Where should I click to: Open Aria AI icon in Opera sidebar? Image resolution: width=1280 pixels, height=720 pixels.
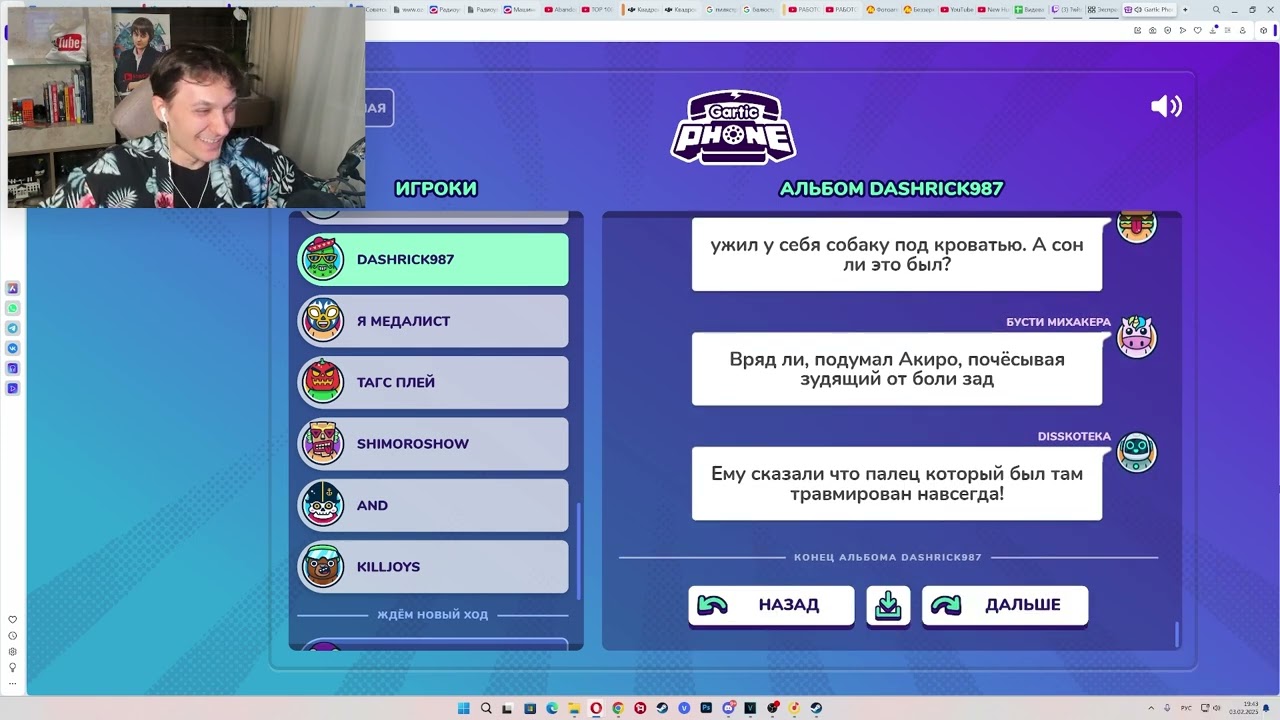[13, 288]
